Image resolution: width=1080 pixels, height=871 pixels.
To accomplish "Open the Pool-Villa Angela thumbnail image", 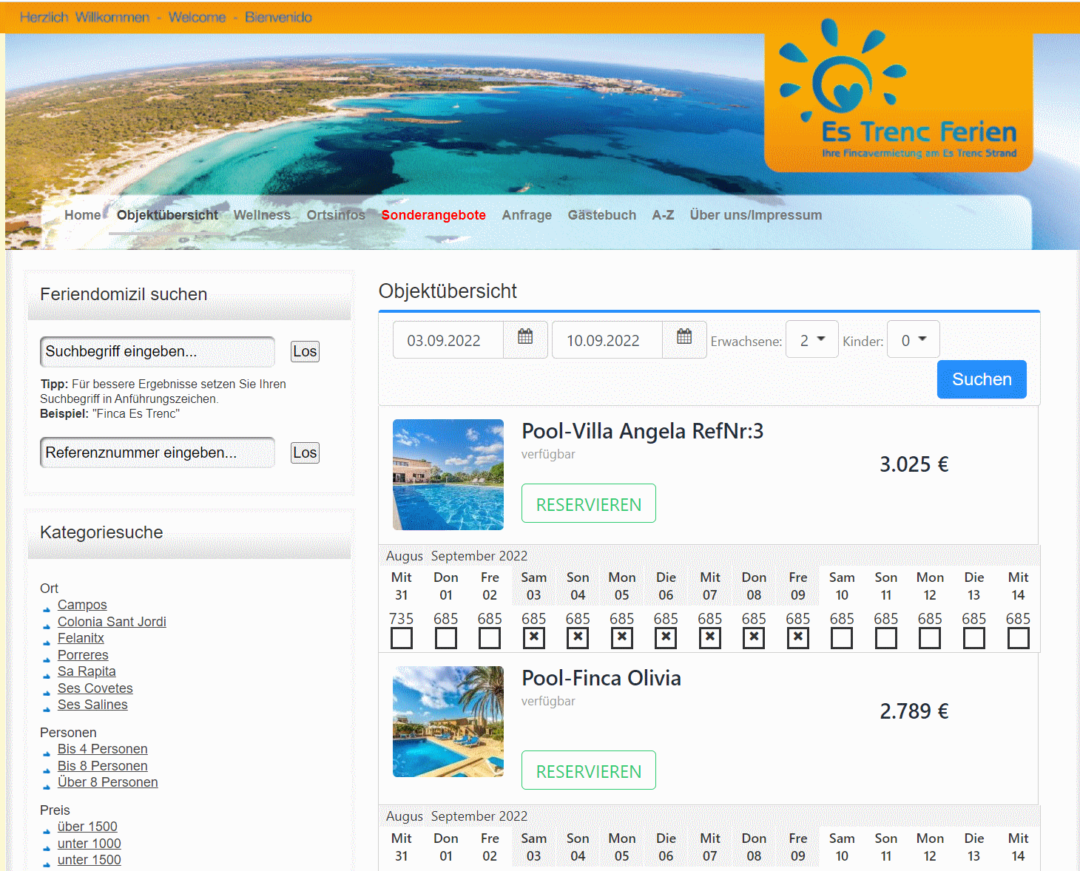I will pos(448,474).
